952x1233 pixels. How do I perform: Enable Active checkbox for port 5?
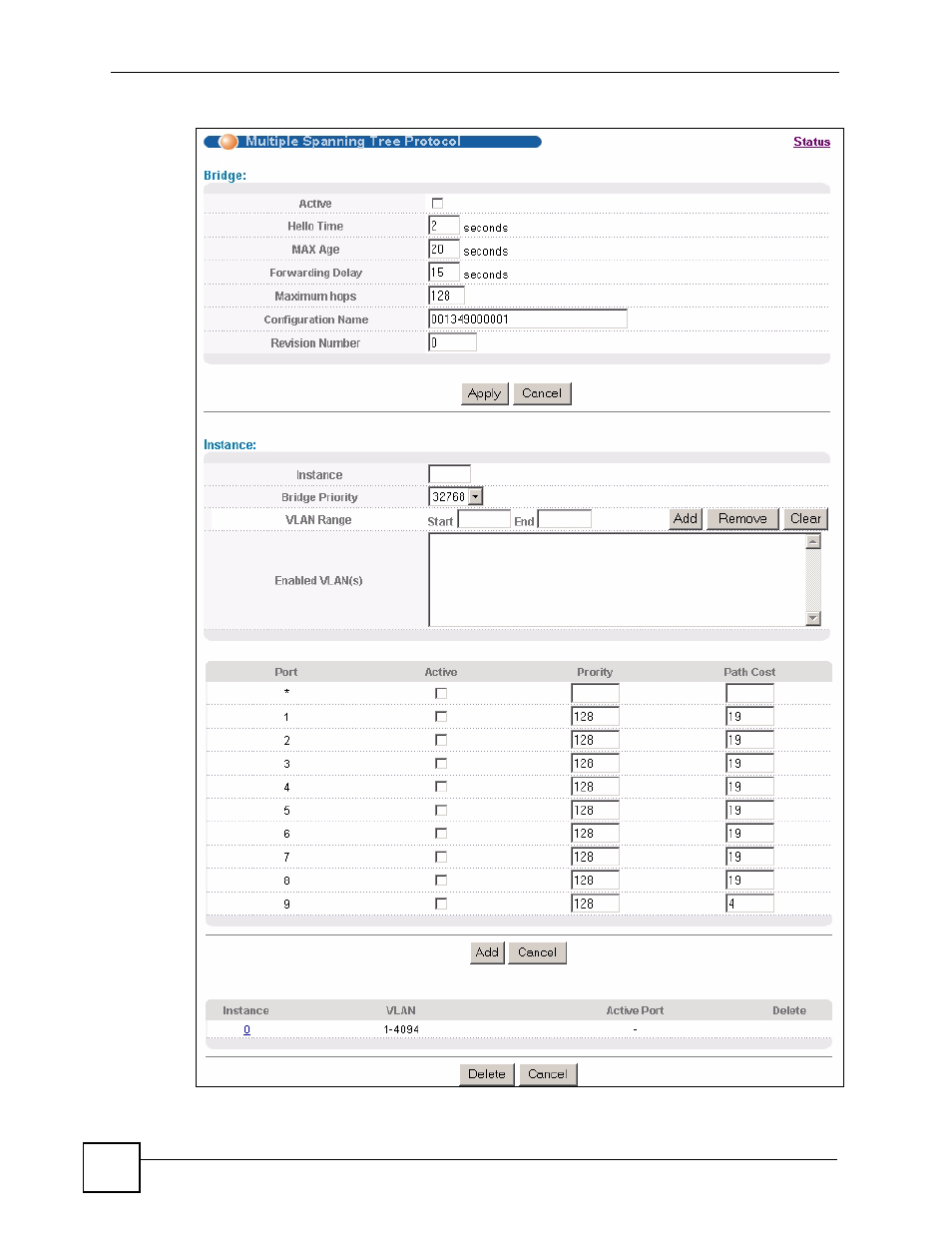441,811
